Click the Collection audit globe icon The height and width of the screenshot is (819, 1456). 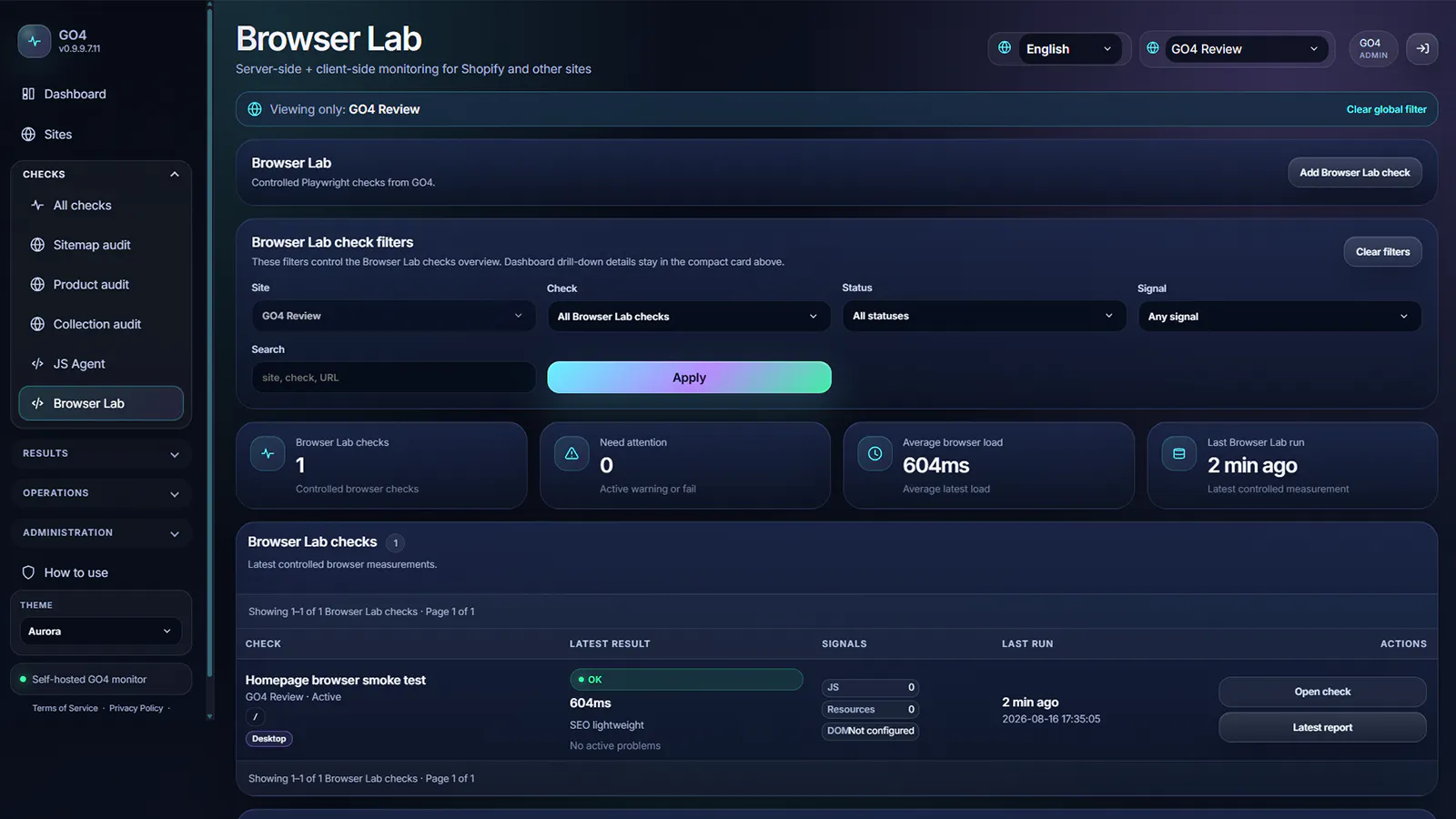click(x=37, y=324)
